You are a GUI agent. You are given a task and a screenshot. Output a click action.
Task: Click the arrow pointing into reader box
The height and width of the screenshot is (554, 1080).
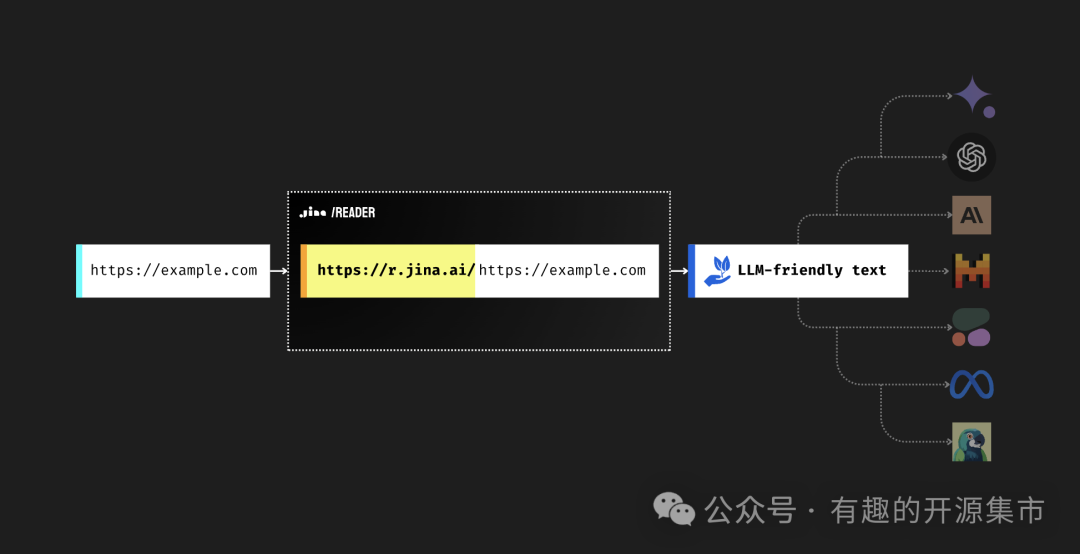tap(279, 271)
